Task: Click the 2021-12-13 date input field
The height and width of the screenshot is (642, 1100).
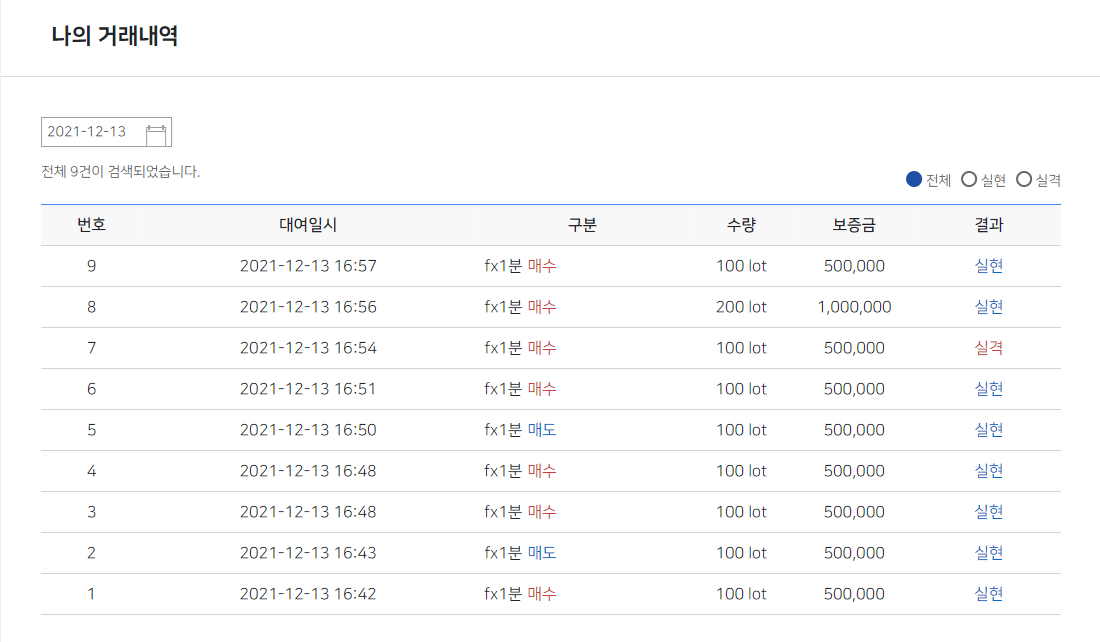Action: [x=107, y=132]
